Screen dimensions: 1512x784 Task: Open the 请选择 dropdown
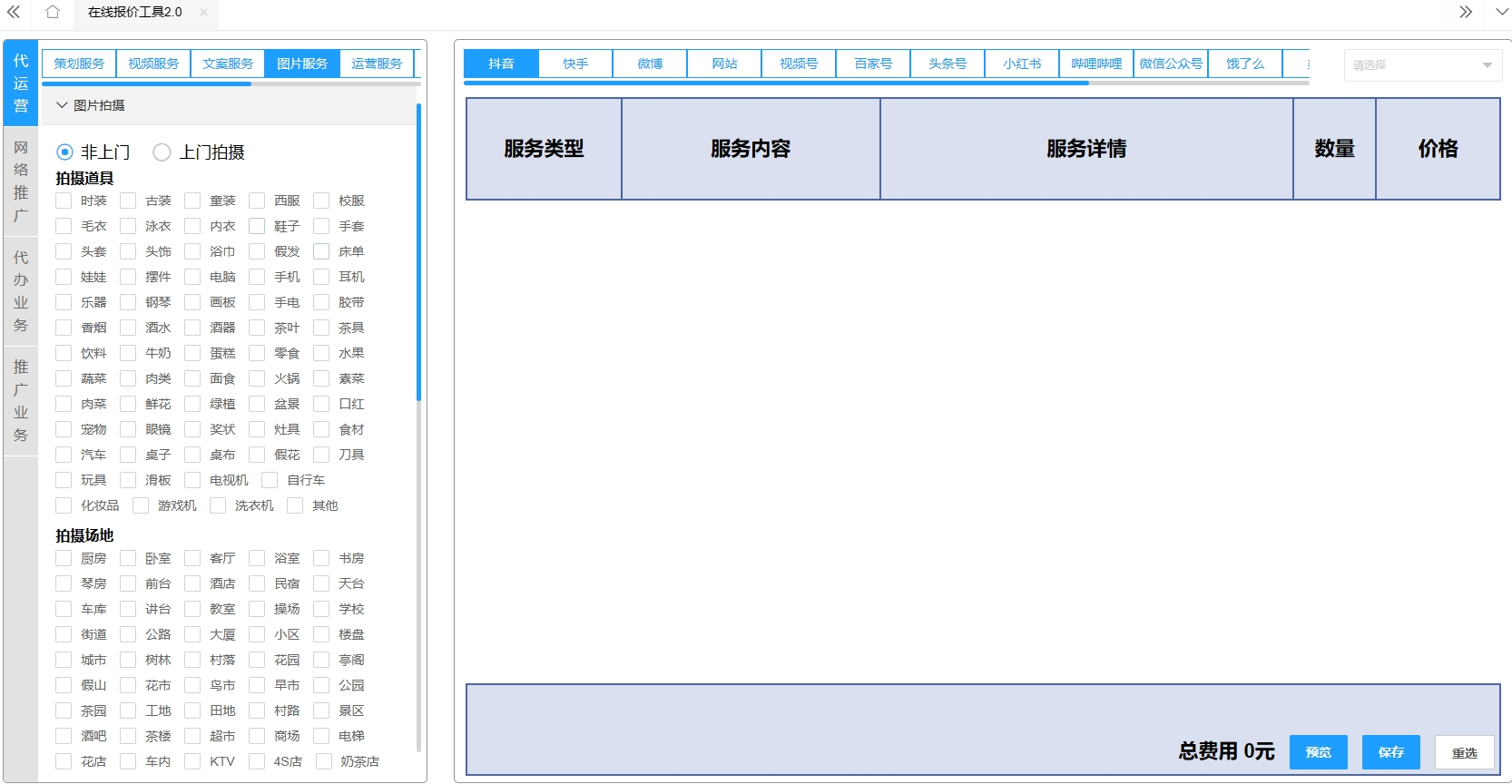pyautogui.click(x=1421, y=65)
